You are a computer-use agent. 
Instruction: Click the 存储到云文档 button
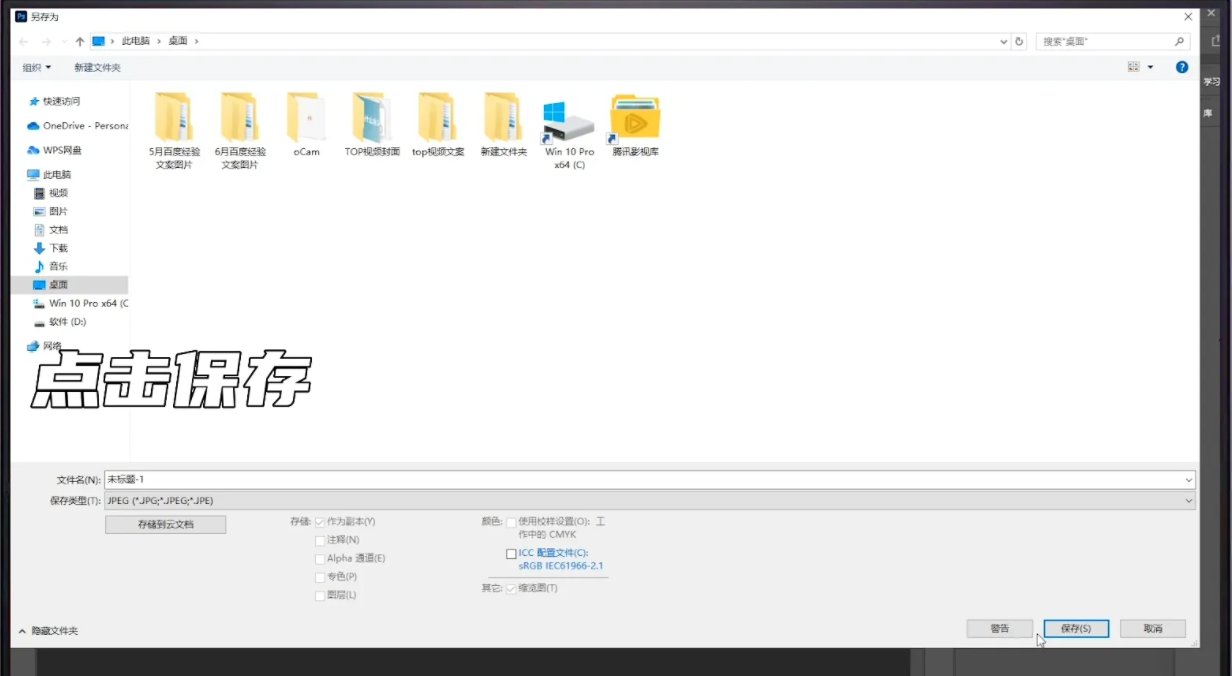point(165,524)
